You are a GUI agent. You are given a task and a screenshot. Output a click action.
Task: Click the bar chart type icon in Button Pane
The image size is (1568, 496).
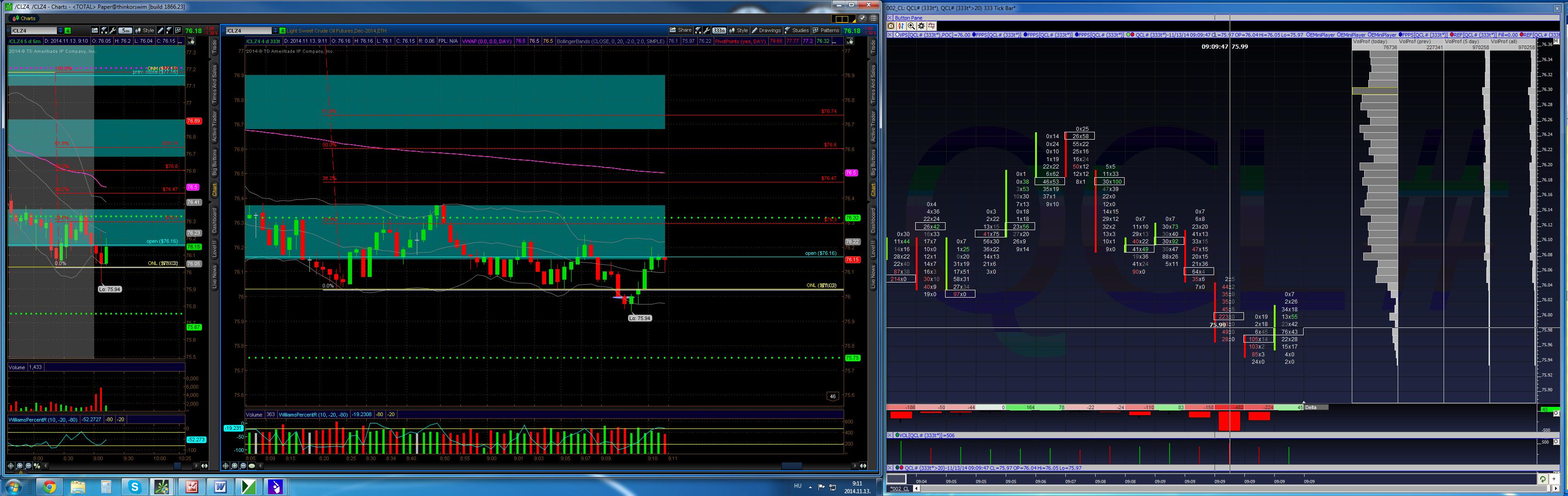tap(901, 26)
